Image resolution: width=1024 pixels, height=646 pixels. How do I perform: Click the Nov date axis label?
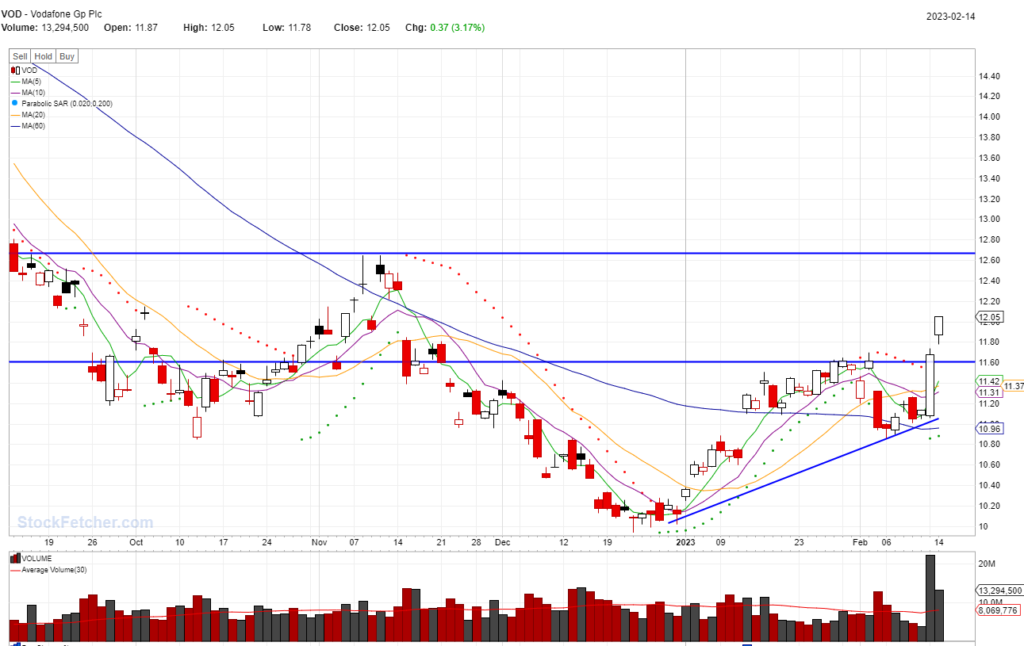(x=319, y=542)
